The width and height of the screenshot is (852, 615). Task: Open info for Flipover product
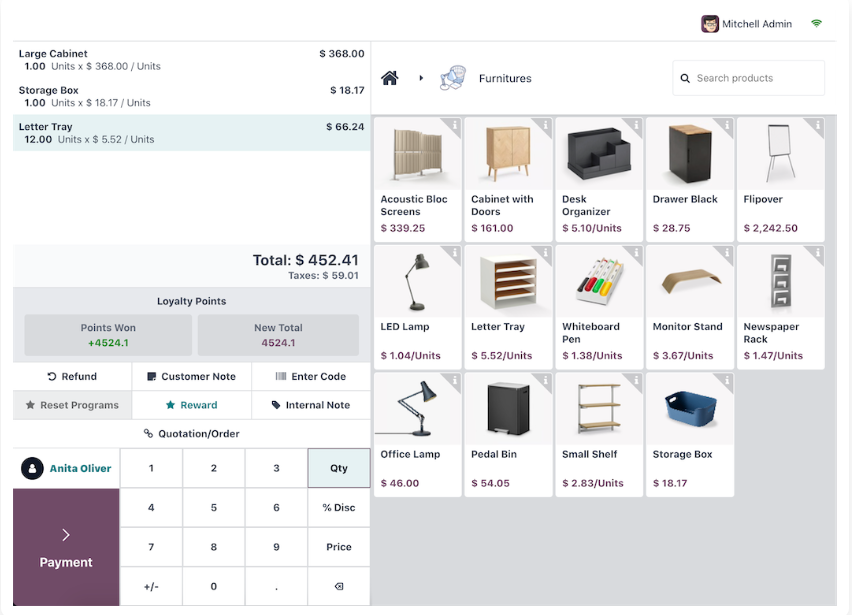coord(817,125)
